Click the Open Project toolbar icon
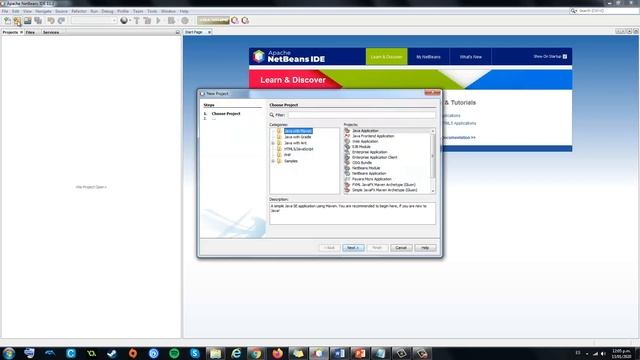 click(x=27, y=20)
